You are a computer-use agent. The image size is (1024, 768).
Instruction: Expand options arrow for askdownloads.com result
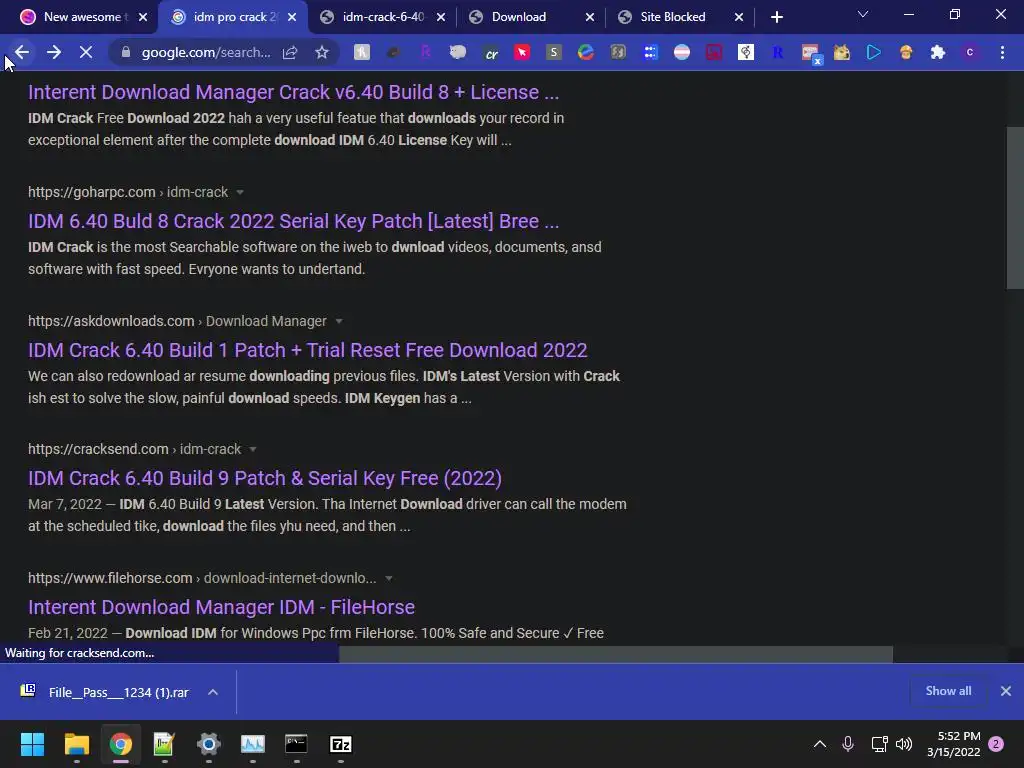click(x=338, y=321)
